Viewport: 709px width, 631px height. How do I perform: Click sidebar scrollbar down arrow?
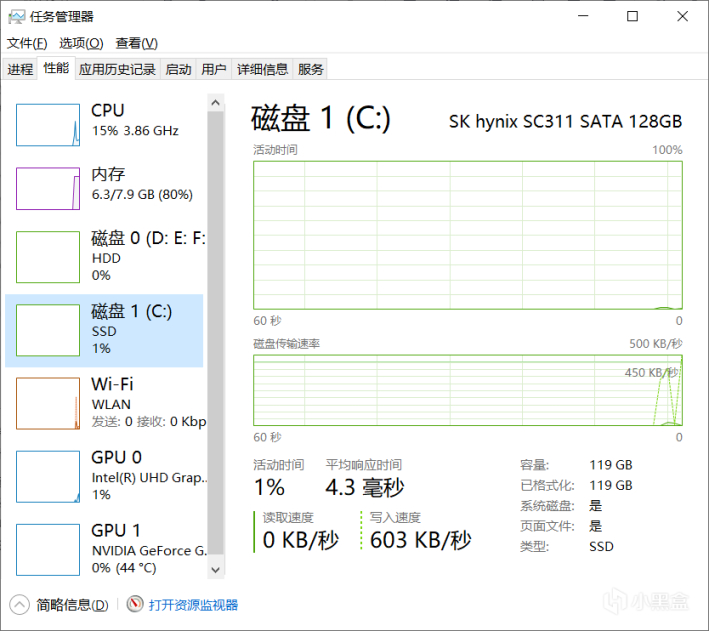pyautogui.click(x=216, y=569)
